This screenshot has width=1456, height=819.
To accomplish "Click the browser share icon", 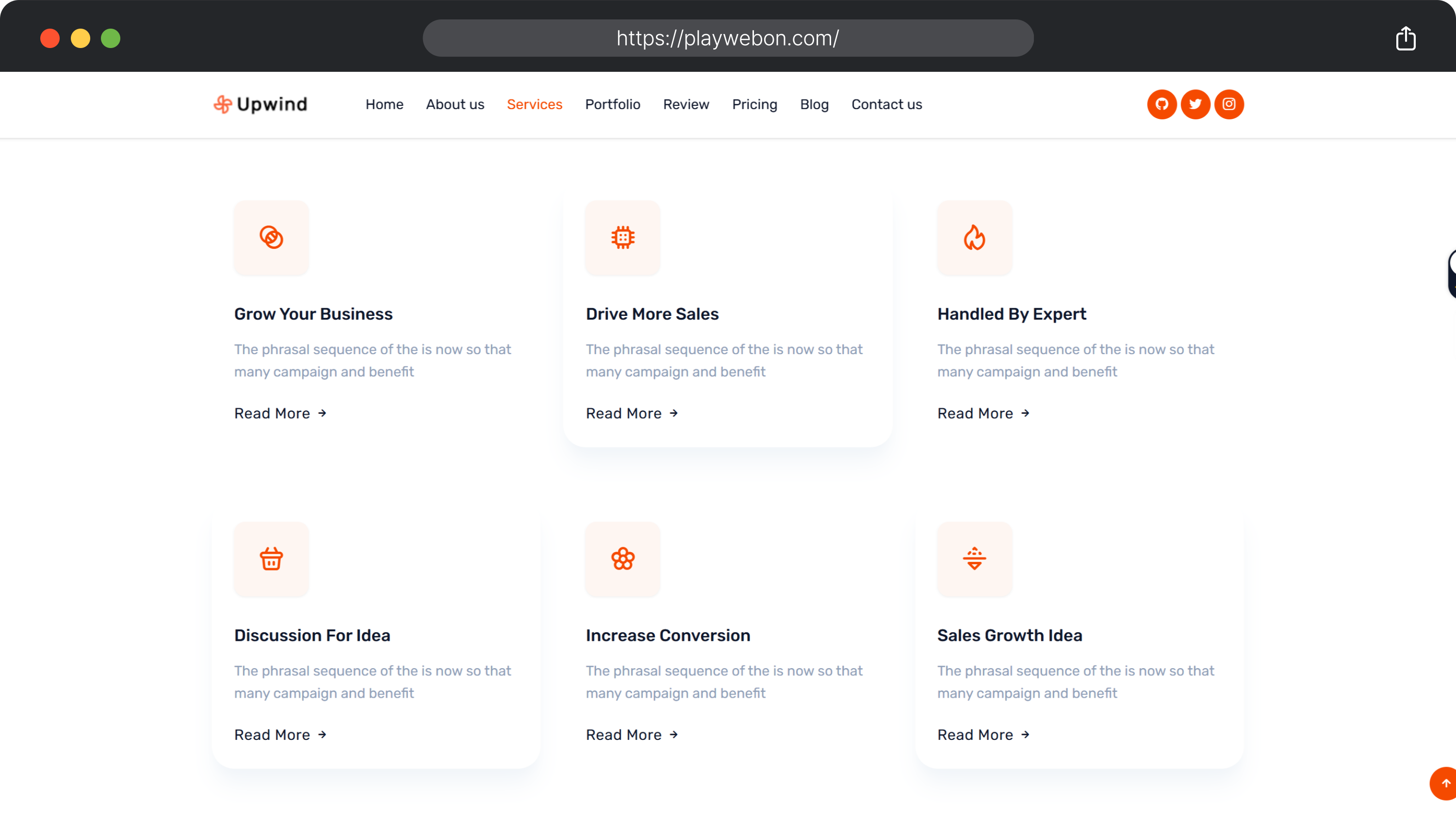I will tap(1405, 38).
